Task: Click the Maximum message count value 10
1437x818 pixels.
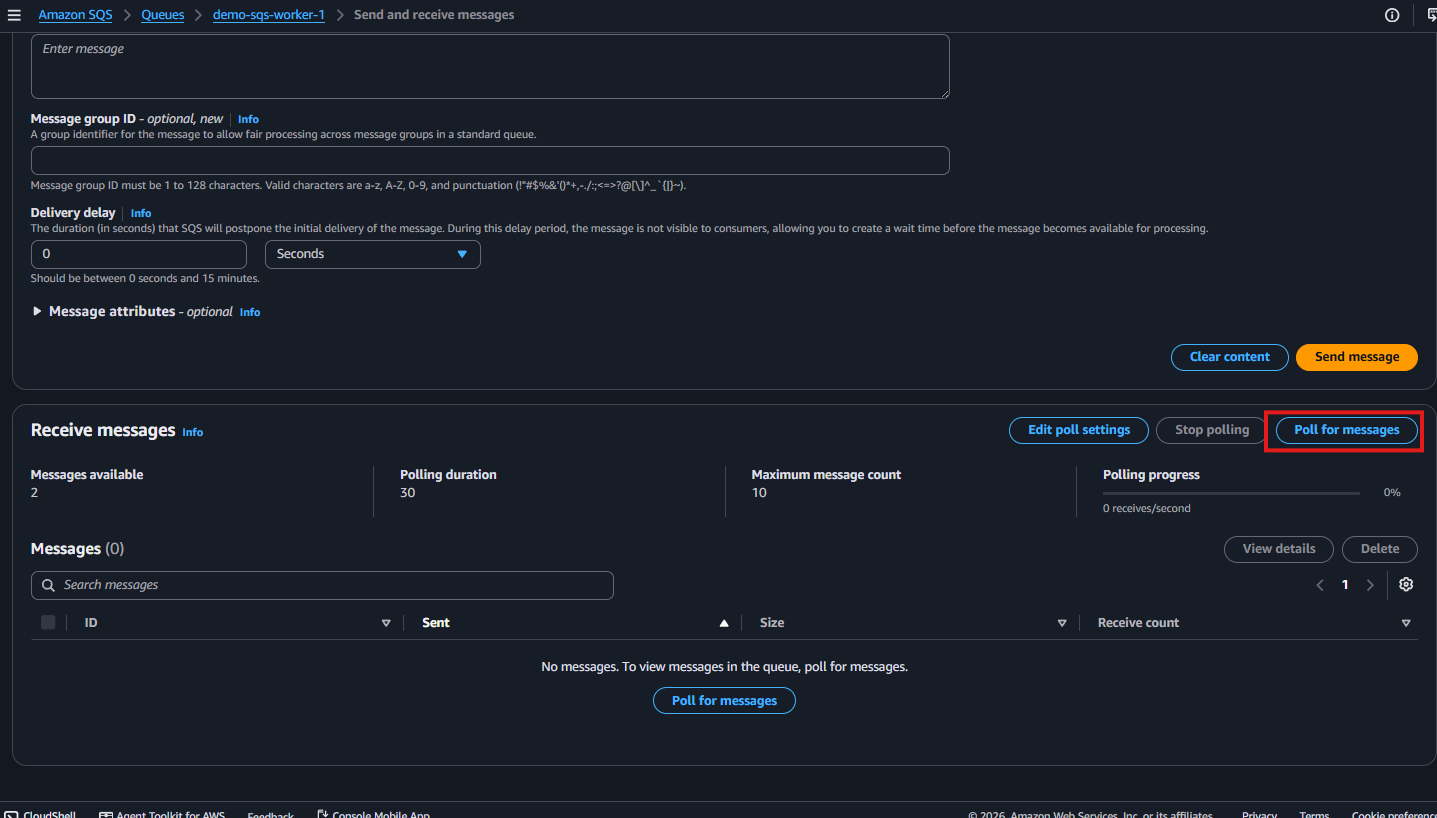Action: (x=759, y=493)
